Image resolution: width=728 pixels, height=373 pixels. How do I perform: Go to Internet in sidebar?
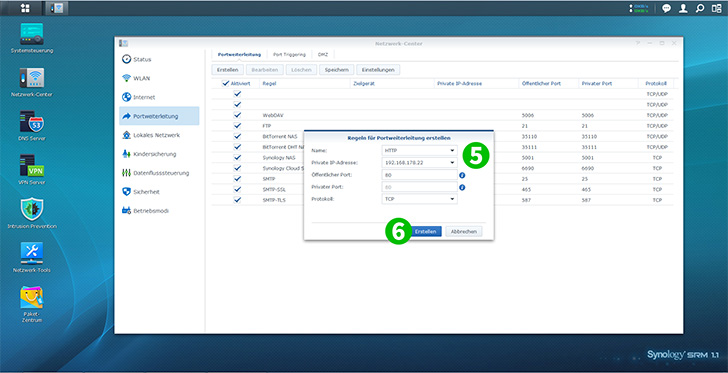pos(159,97)
